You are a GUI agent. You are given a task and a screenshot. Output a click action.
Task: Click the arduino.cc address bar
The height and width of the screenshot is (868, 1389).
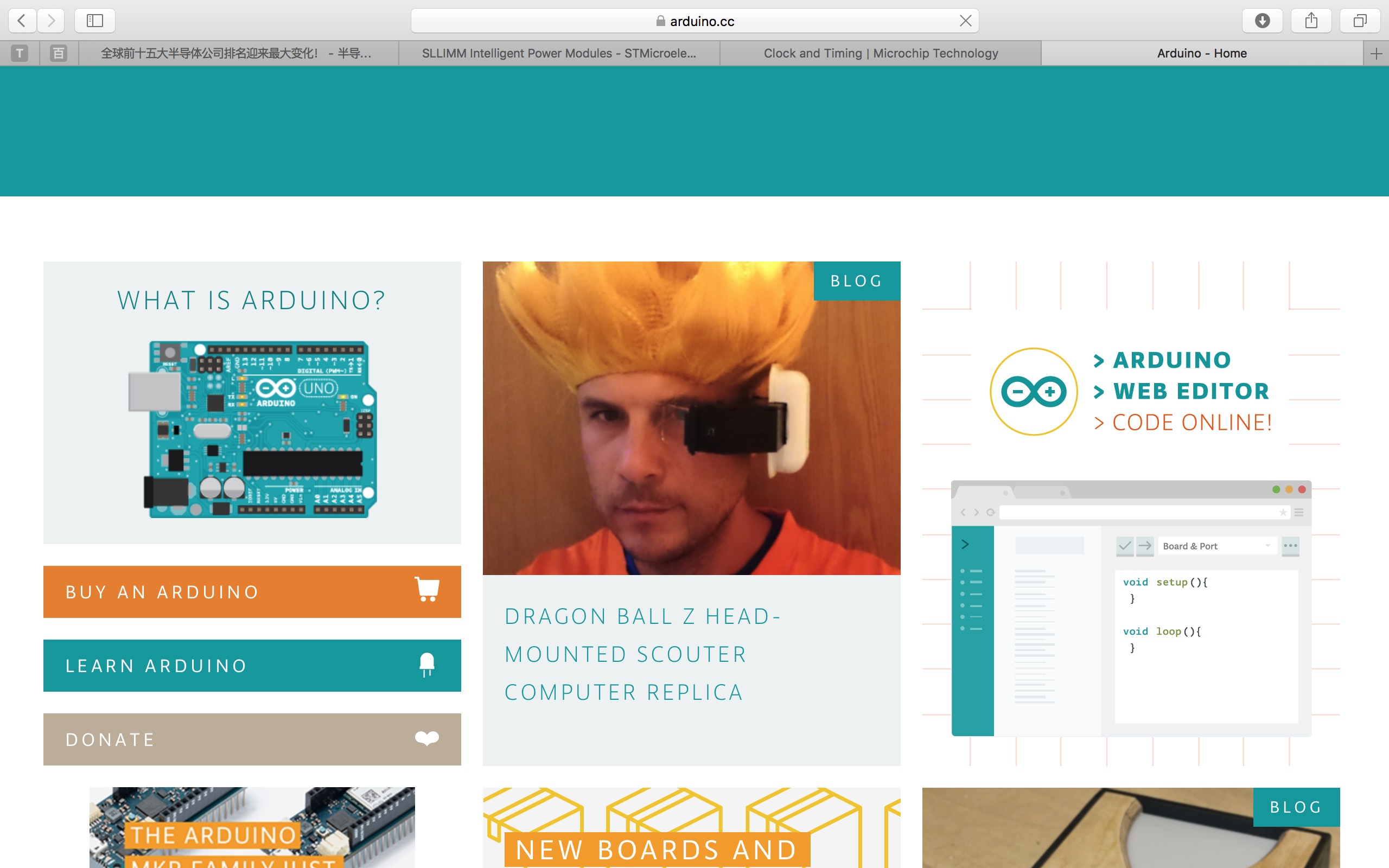[694, 21]
